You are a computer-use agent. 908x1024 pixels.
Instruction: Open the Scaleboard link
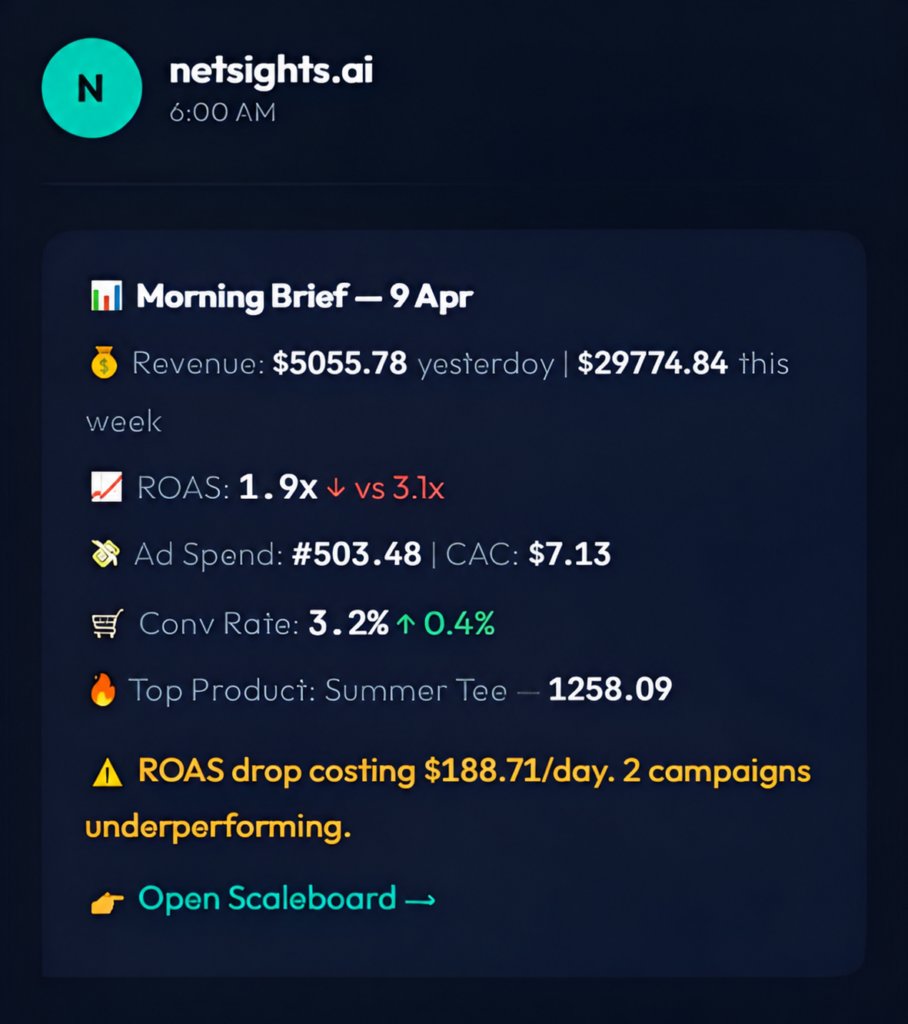click(286, 899)
